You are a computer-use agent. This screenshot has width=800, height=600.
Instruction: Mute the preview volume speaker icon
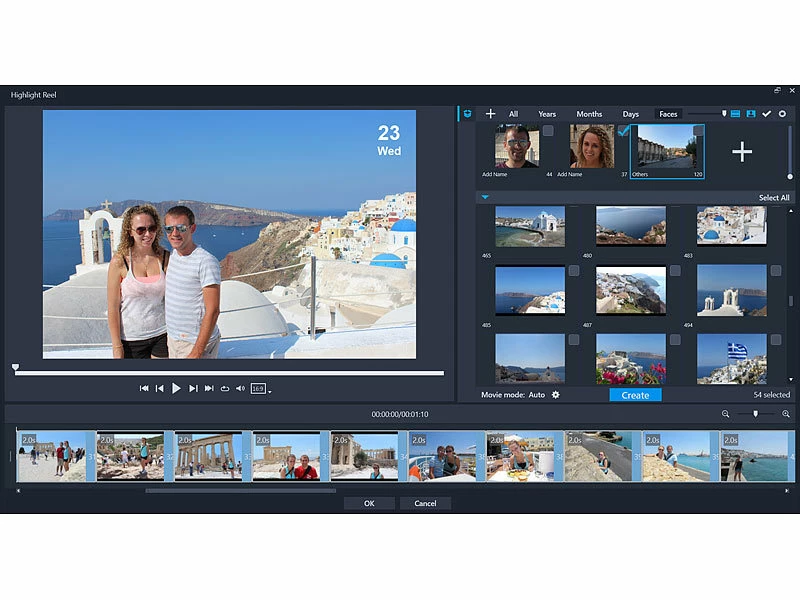(240, 388)
